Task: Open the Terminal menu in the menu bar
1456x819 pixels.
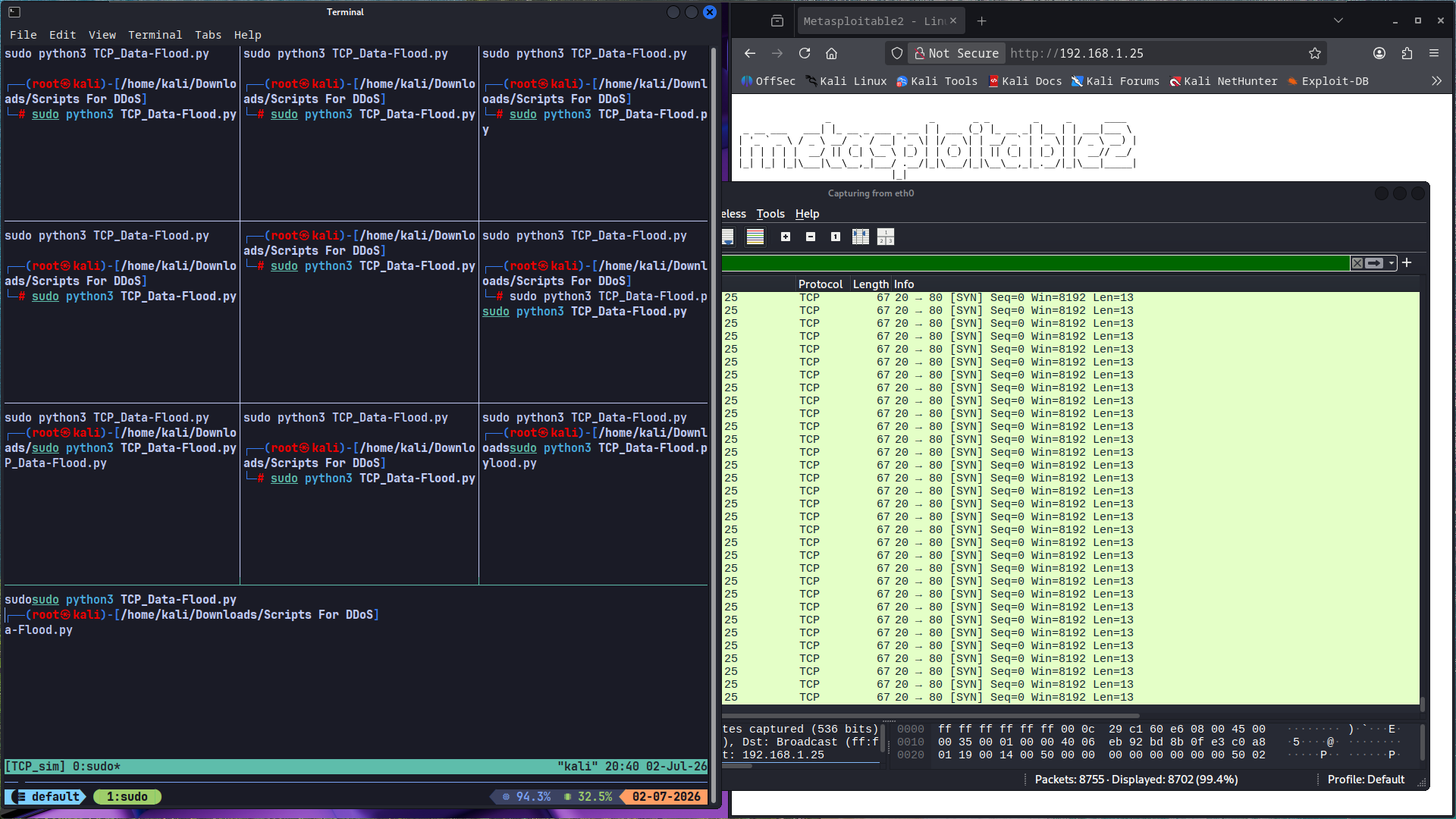Action: pyautogui.click(x=155, y=35)
